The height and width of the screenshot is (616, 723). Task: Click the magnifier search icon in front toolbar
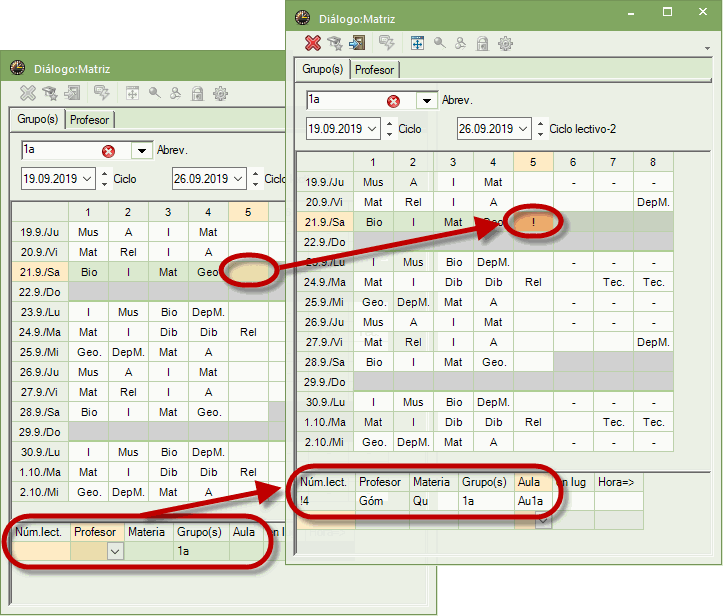coord(439,43)
